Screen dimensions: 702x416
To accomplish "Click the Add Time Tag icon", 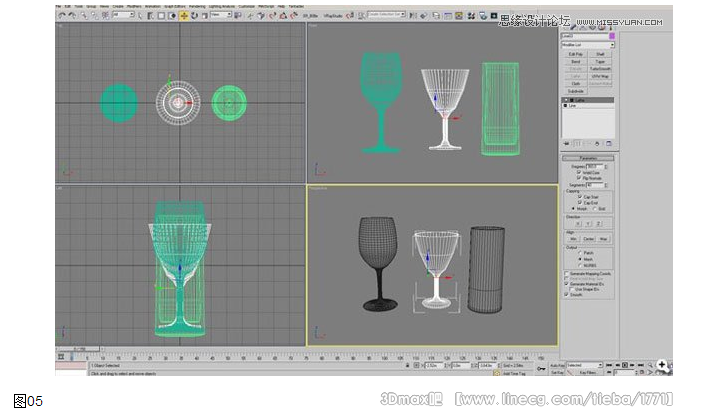I will 496,373.
